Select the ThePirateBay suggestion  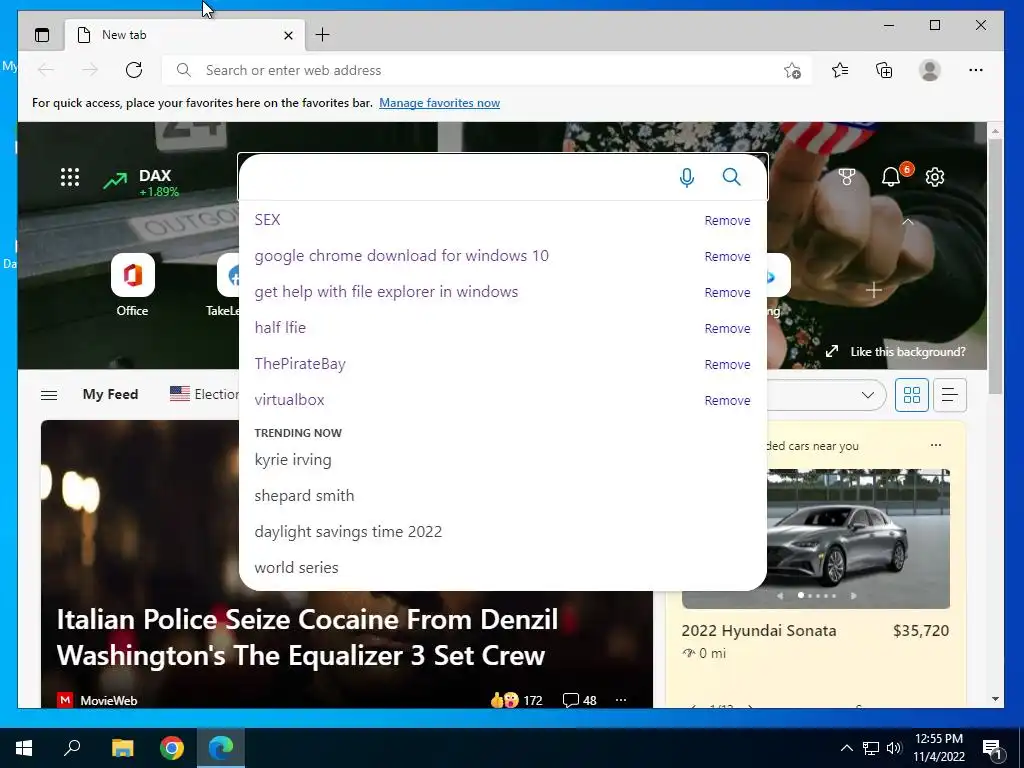pyautogui.click(x=300, y=364)
